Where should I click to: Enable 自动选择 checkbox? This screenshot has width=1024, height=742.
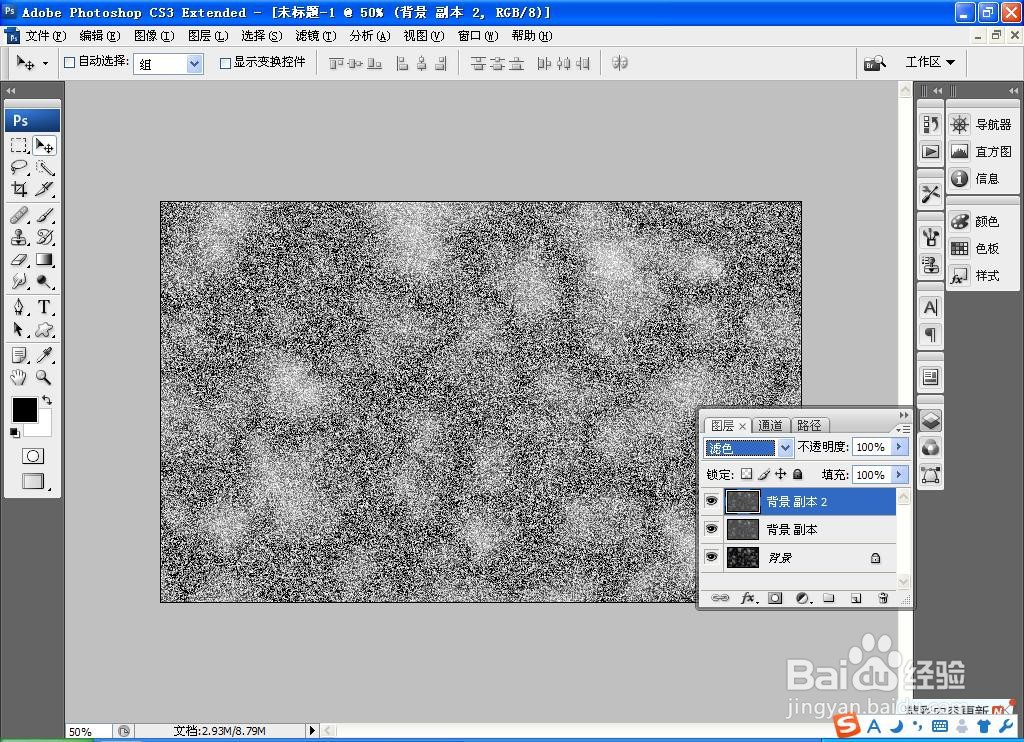[70, 63]
